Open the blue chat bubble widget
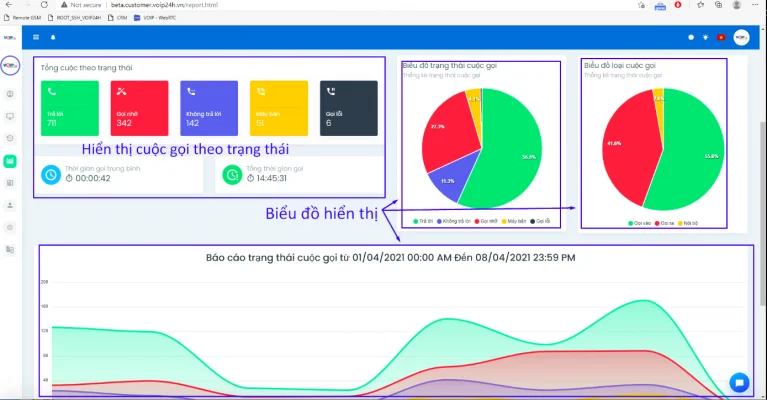 pos(739,381)
